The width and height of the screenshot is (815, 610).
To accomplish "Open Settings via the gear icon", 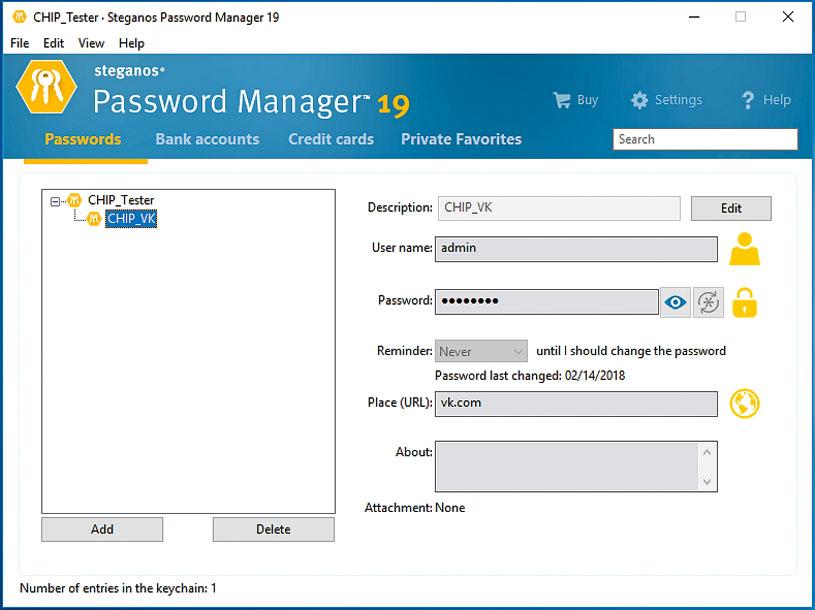I will [x=666, y=100].
